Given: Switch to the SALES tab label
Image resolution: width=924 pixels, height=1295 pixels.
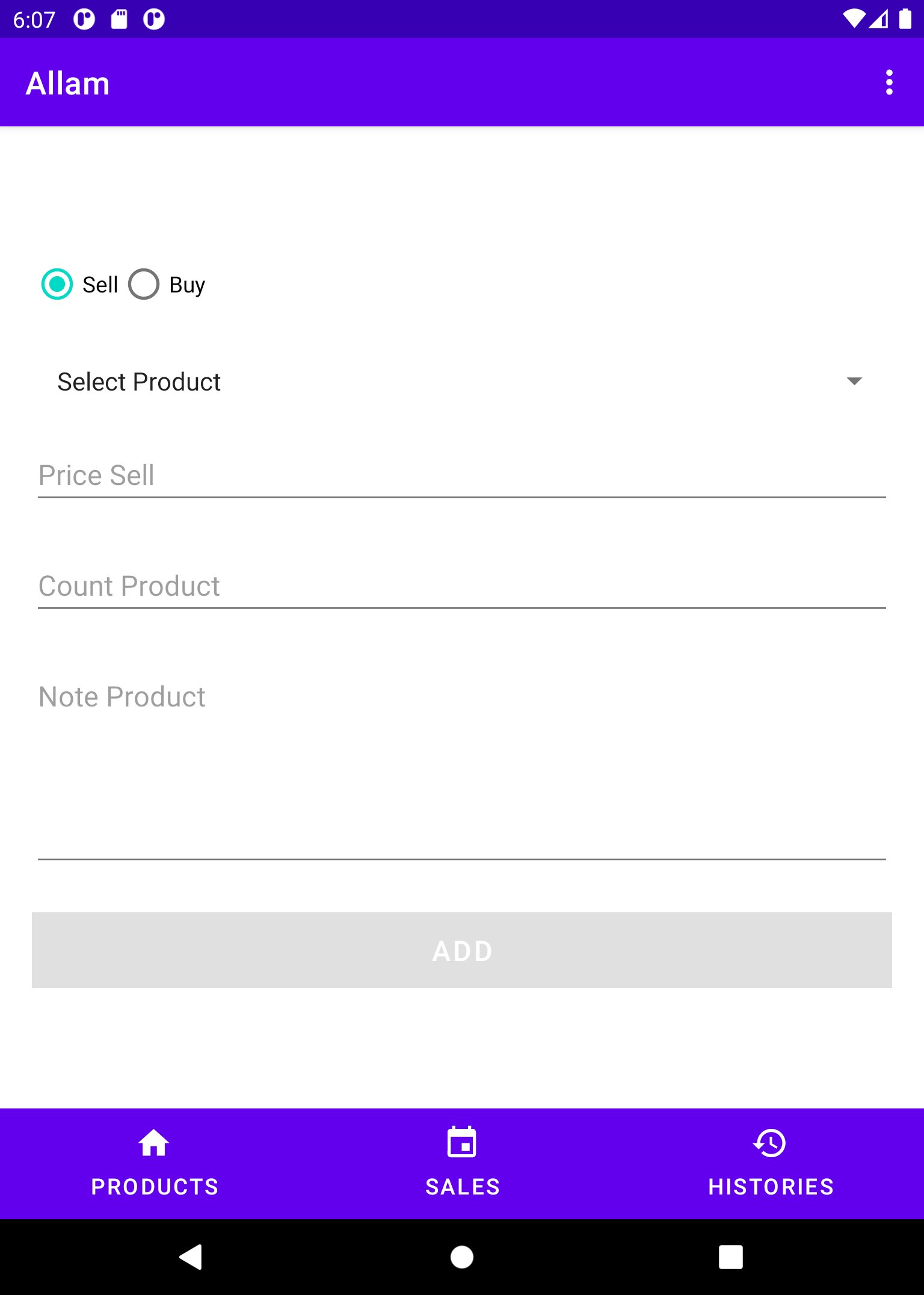Looking at the screenshot, I should click(463, 1187).
